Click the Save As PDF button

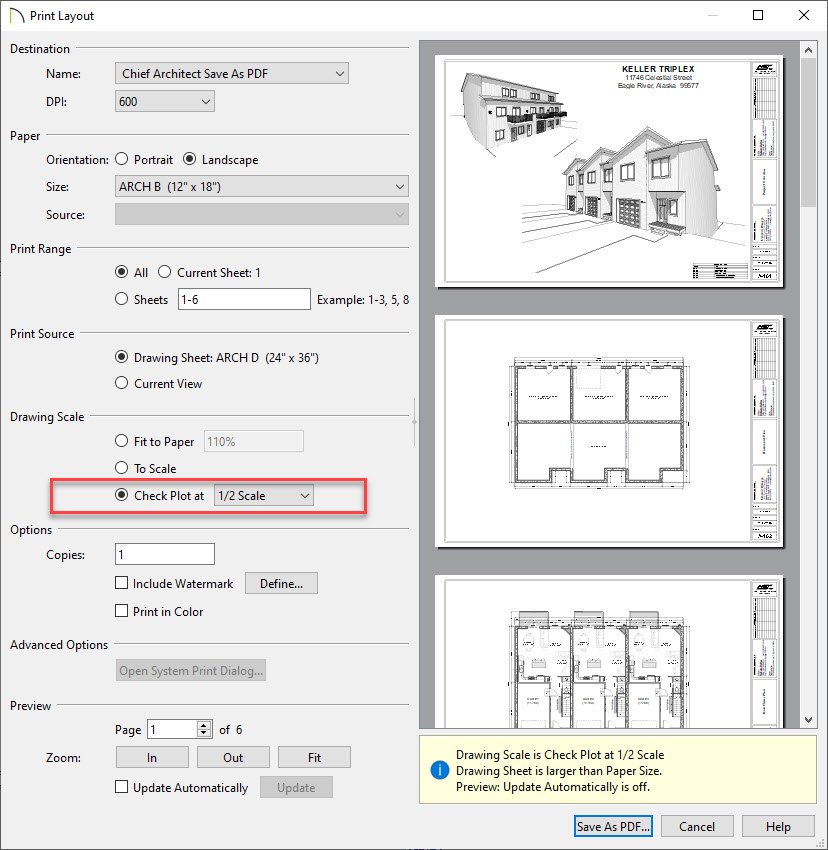pos(614,826)
